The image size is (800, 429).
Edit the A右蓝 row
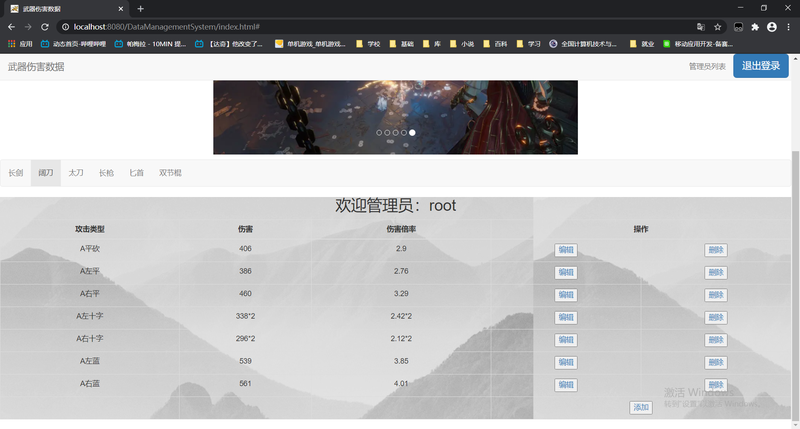[x=566, y=385]
